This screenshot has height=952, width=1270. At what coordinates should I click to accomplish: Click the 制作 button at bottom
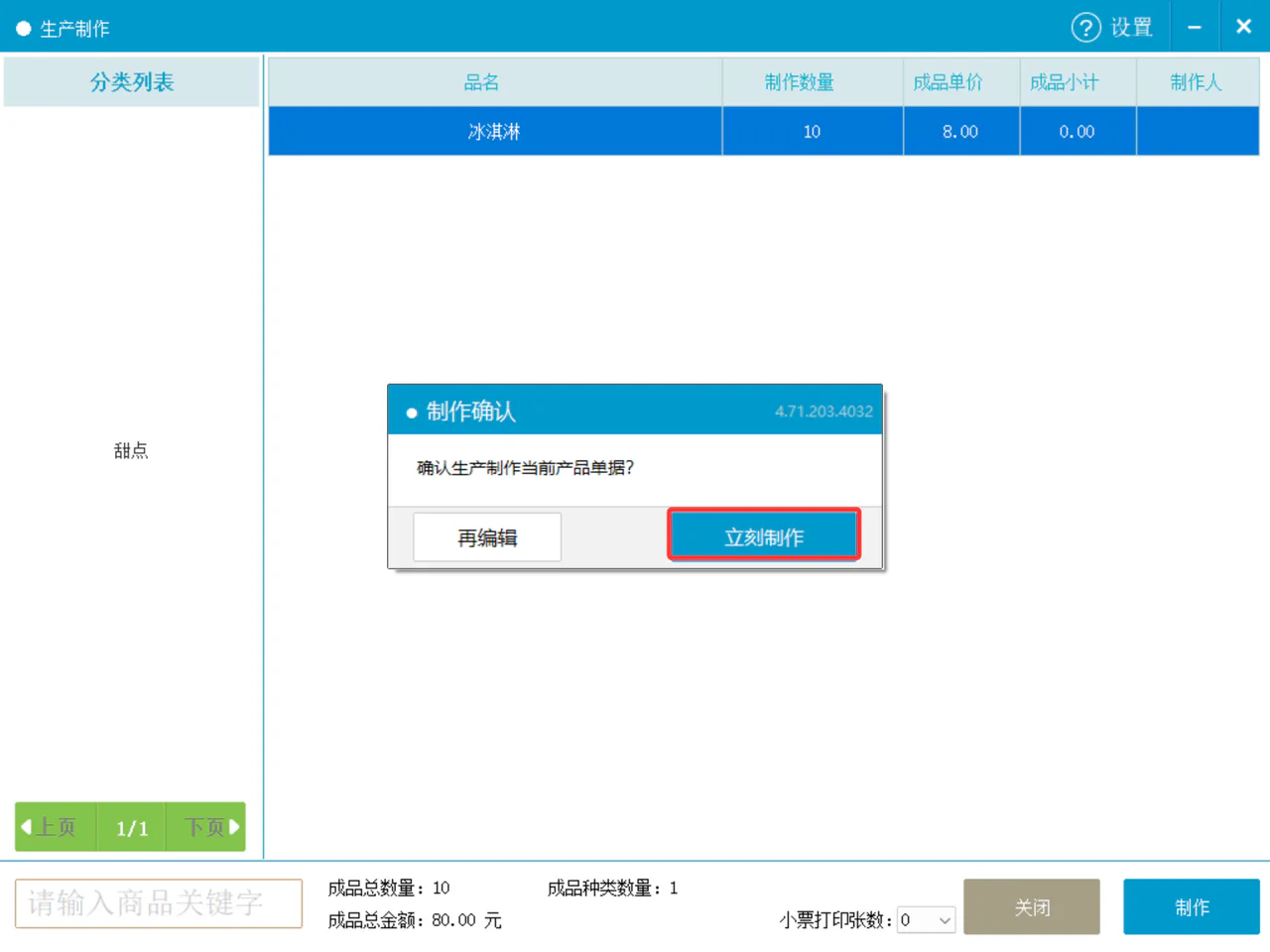tap(1192, 906)
